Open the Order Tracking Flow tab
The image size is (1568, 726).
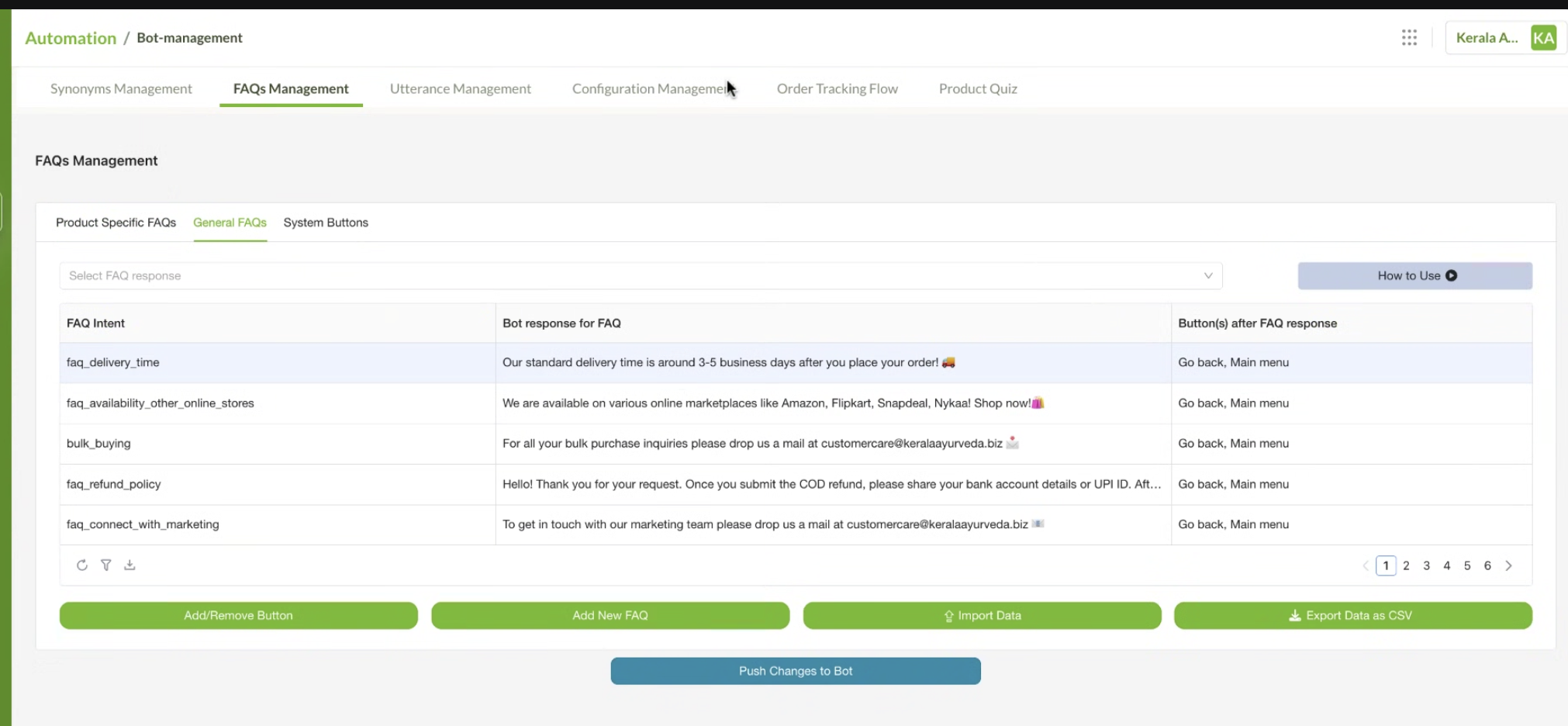coord(837,88)
